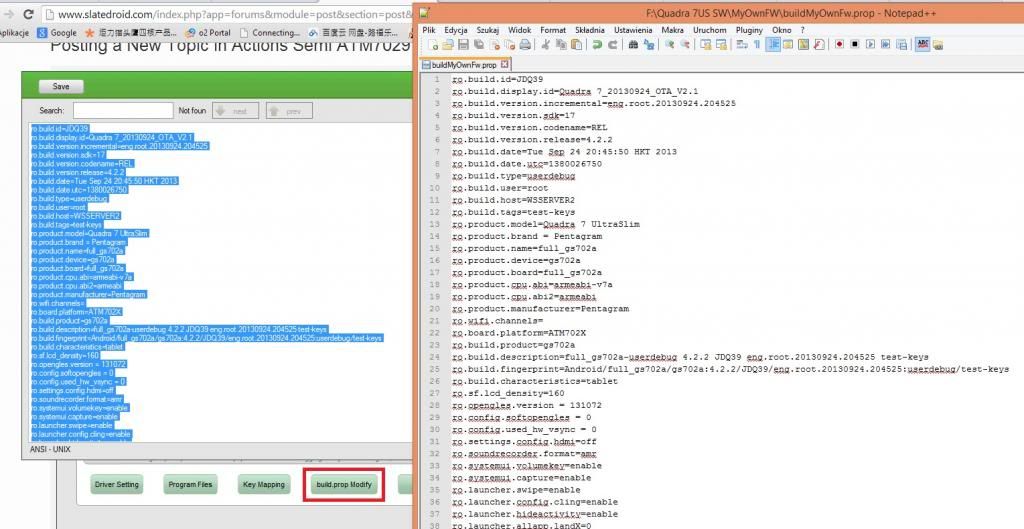Click Notepad++ toolbar Close document icon
Screen dimensions: 1024x529
coord(494,44)
